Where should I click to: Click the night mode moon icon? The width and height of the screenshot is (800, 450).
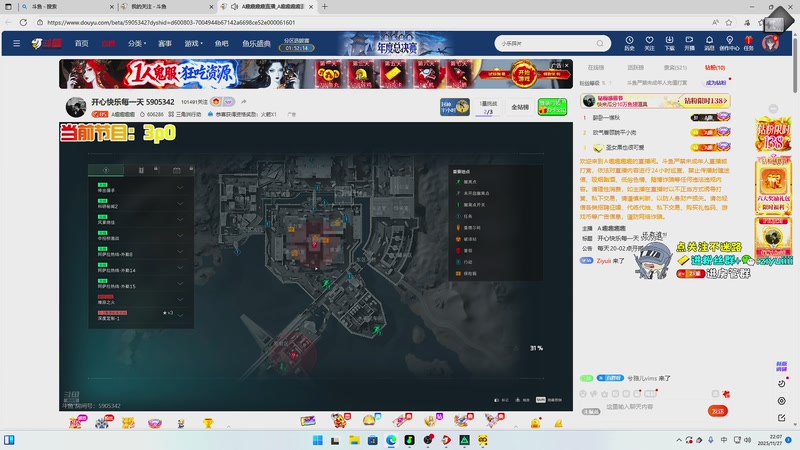point(782,384)
